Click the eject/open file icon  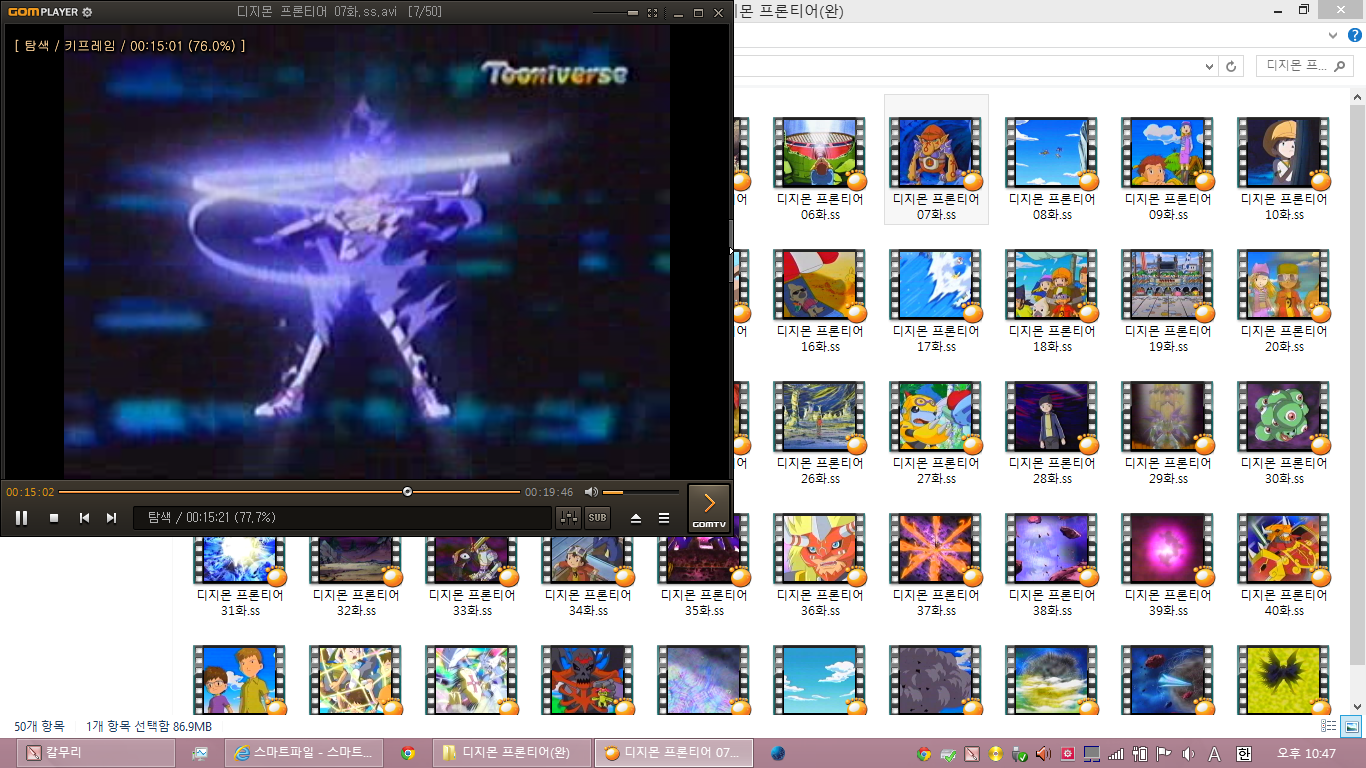click(x=636, y=518)
